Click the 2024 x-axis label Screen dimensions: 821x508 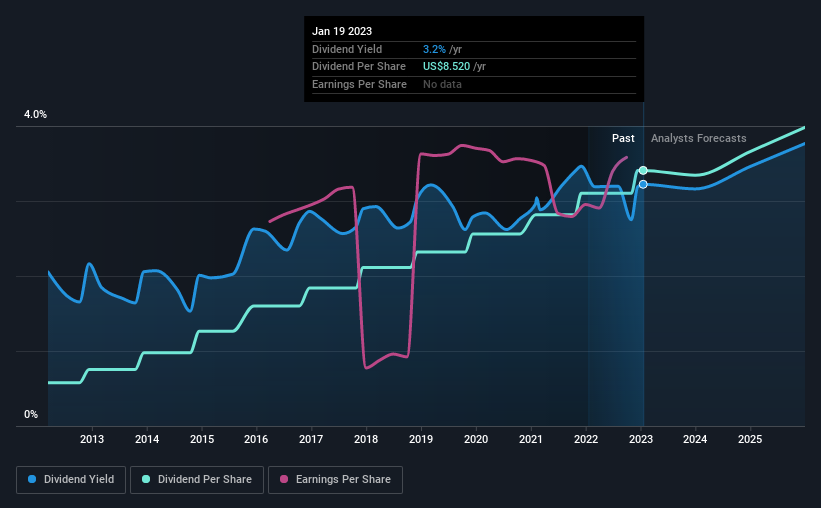(x=695, y=439)
